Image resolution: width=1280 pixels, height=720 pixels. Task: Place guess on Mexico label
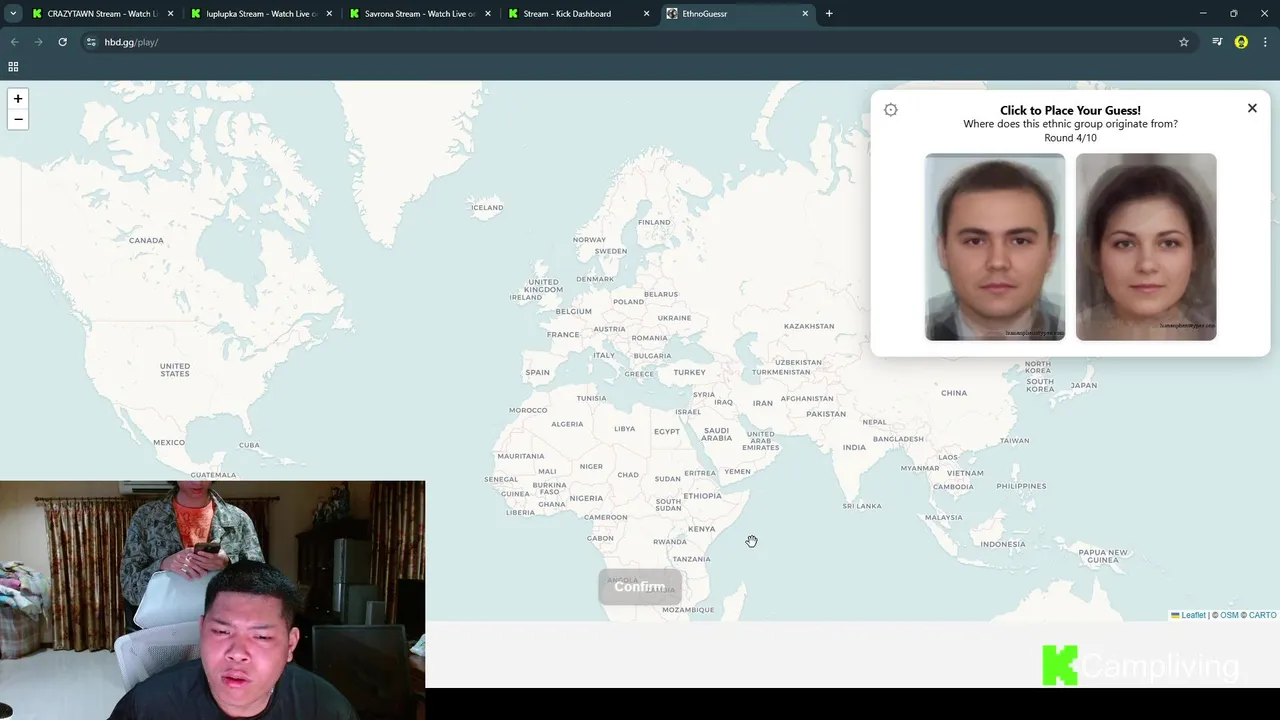pos(169,442)
